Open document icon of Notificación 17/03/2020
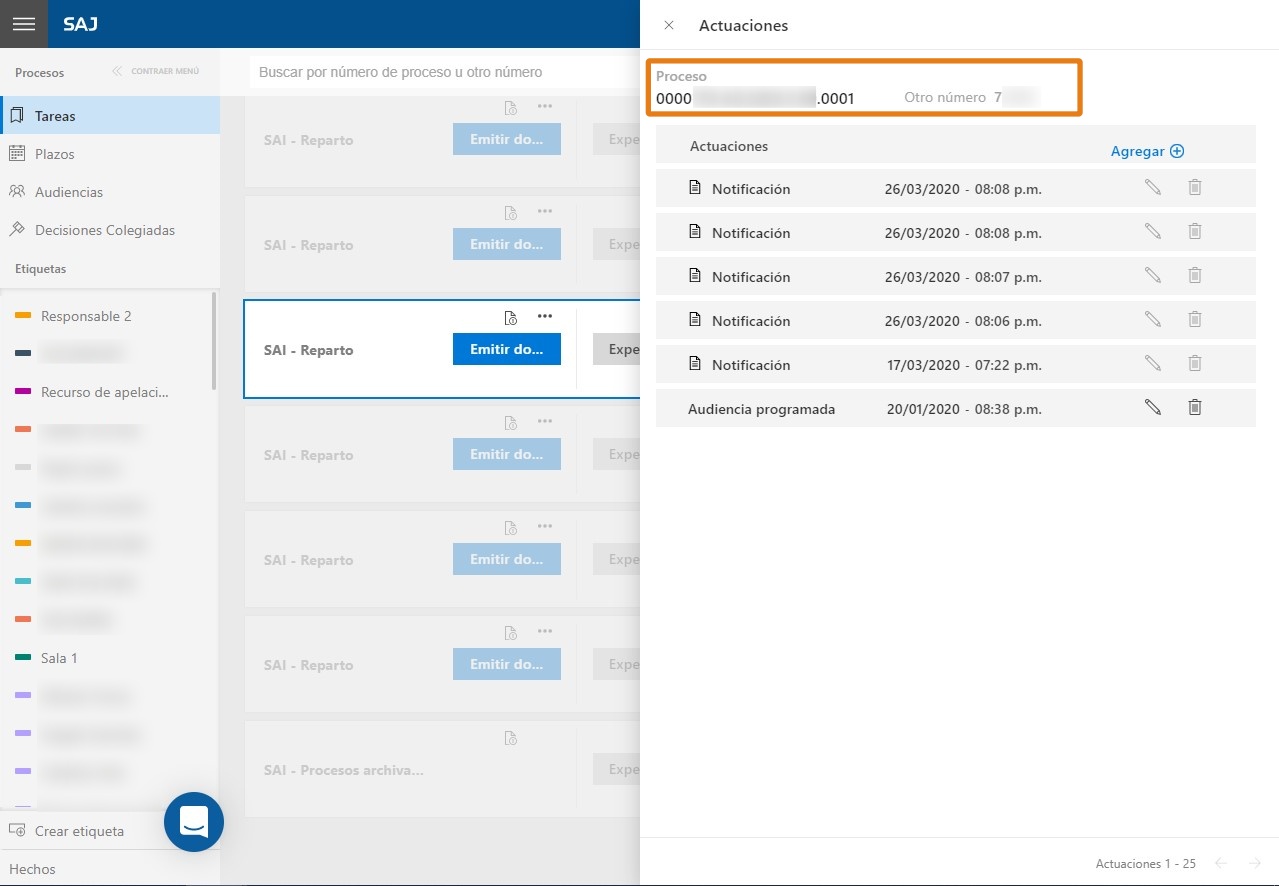The width and height of the screenshot is (1279, 886). (696, 363)
